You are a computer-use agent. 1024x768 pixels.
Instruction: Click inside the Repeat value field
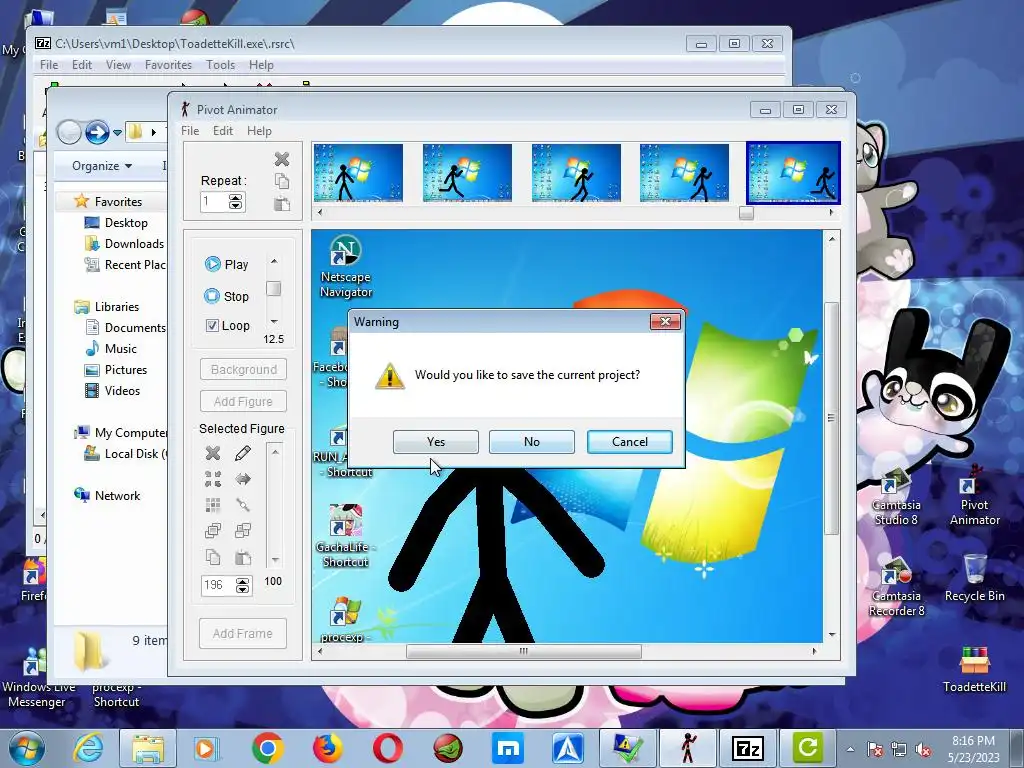[214, 201]
